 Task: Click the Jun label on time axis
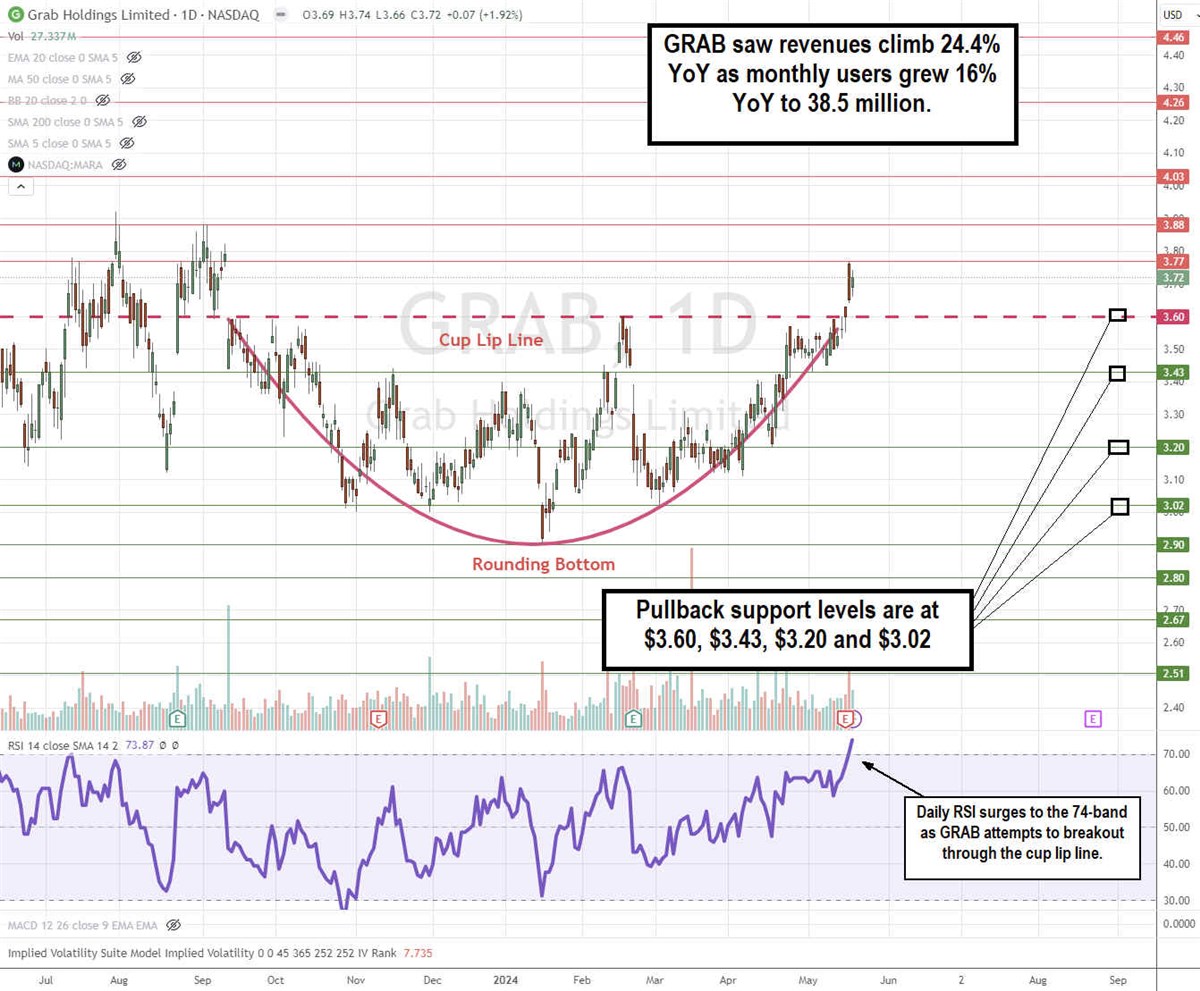889,980
